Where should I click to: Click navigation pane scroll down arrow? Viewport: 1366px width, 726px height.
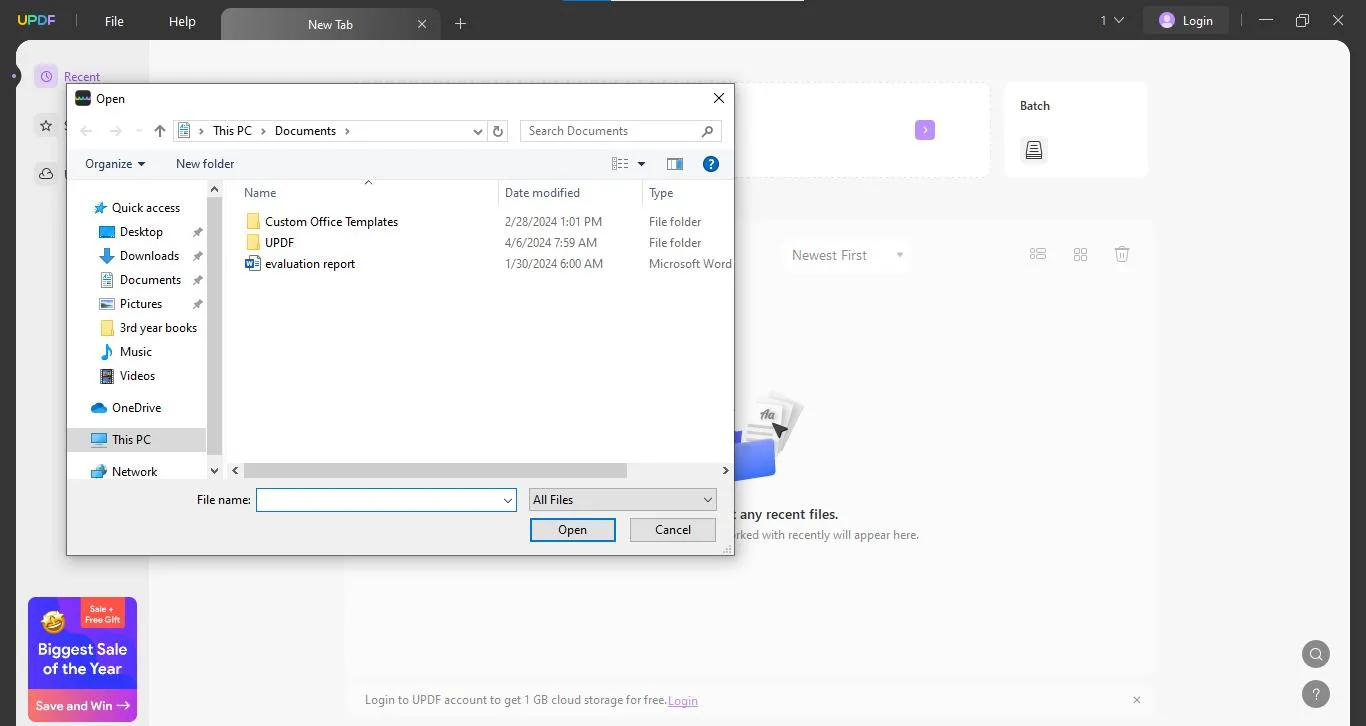click(214, 470)
